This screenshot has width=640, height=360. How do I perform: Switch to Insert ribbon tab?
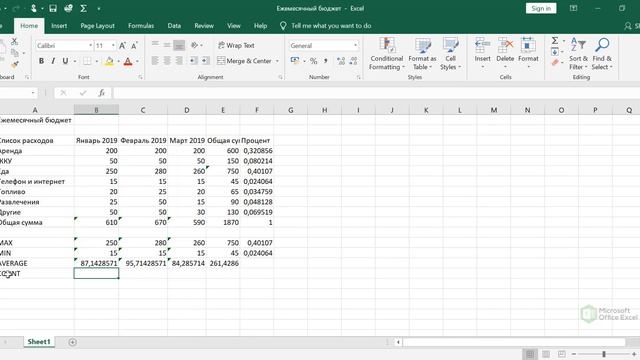[59, 26]
